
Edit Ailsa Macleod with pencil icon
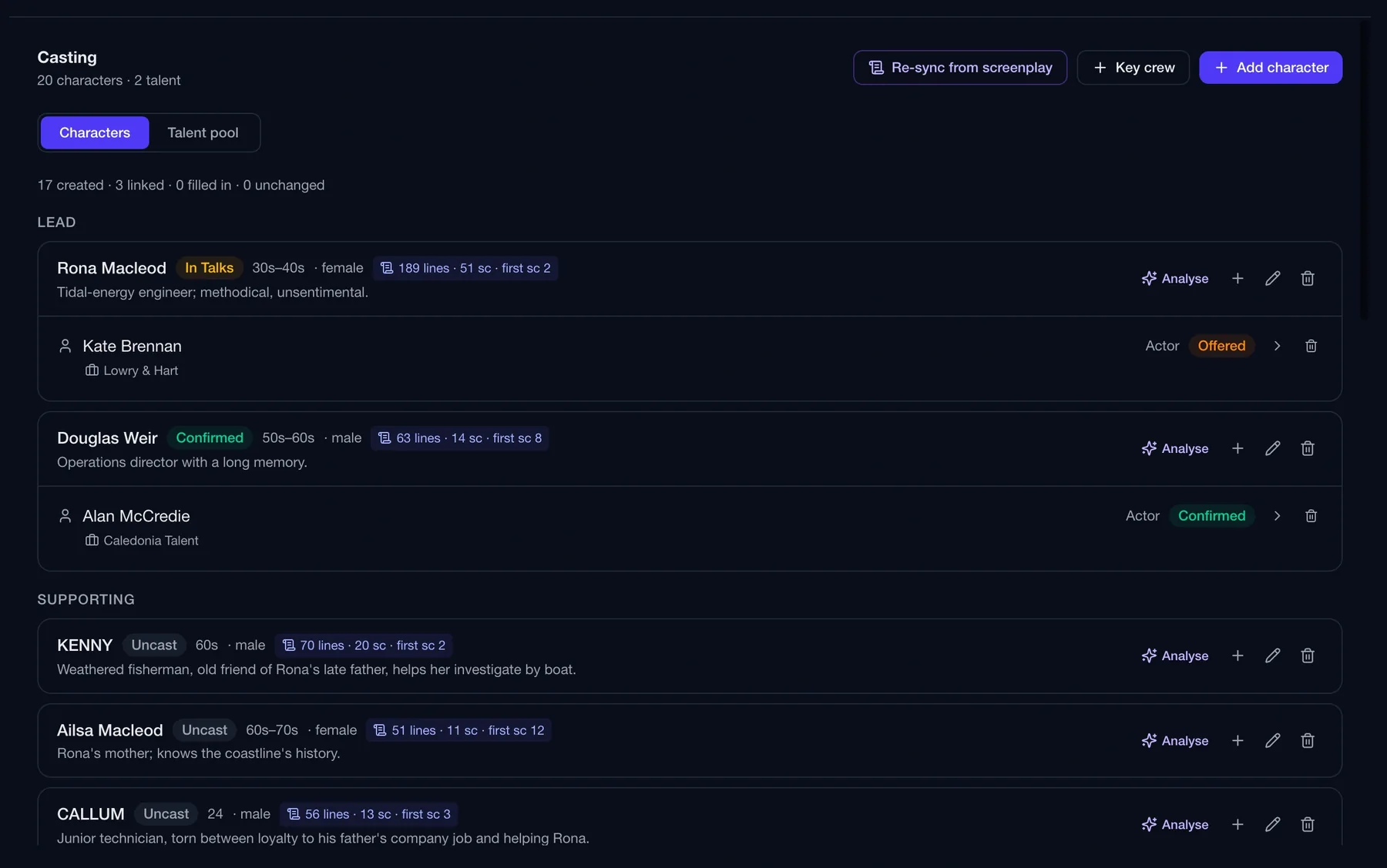(x=1272, y=740)
